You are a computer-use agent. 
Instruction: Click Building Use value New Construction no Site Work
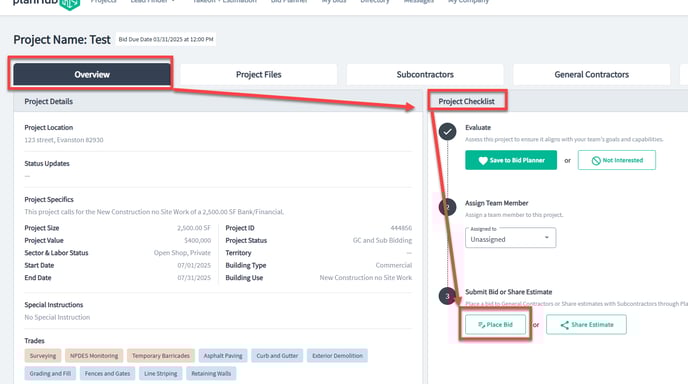click(366, 278)
